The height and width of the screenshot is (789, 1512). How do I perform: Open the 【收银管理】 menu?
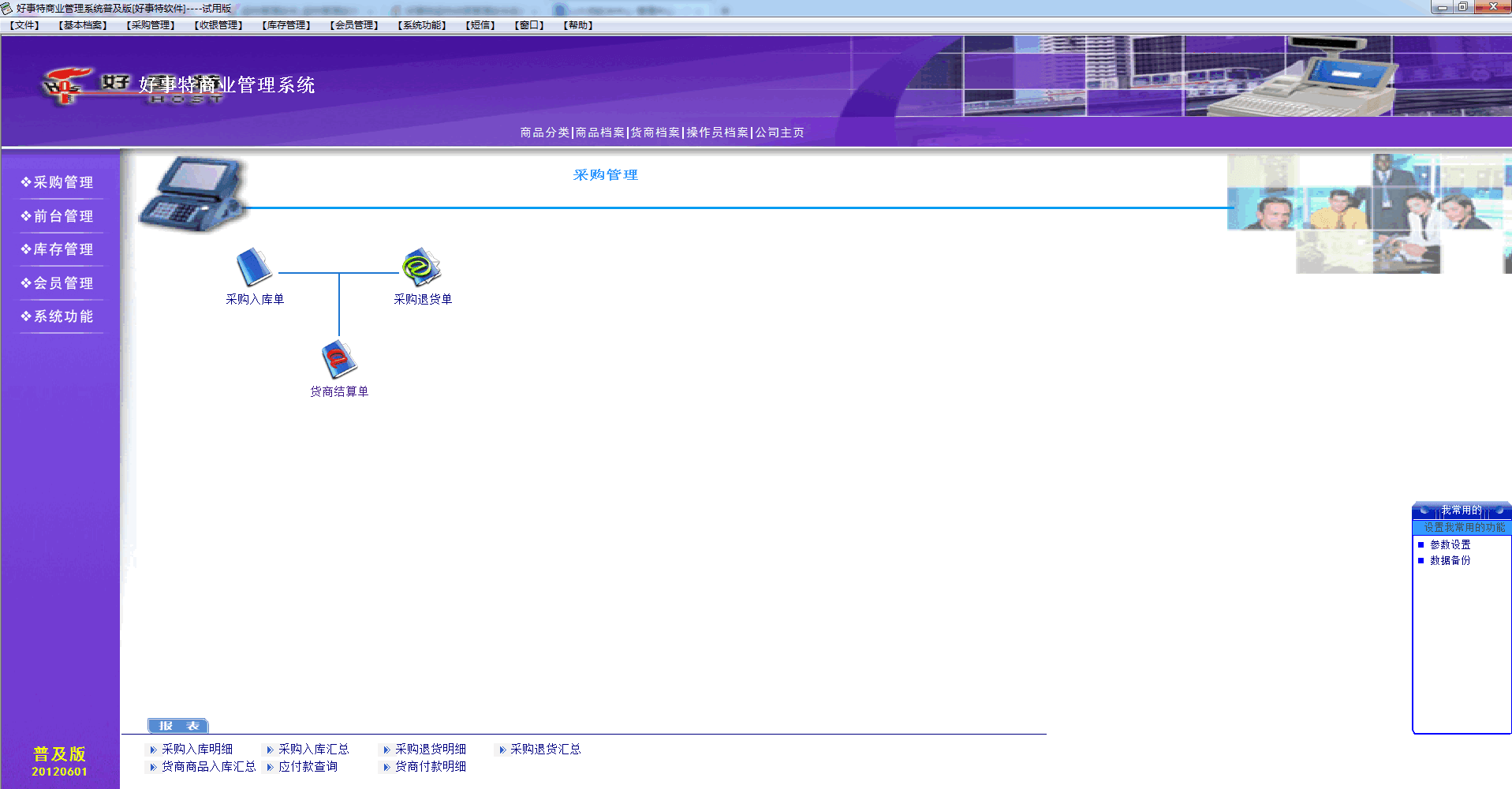(x=218, y=25)
